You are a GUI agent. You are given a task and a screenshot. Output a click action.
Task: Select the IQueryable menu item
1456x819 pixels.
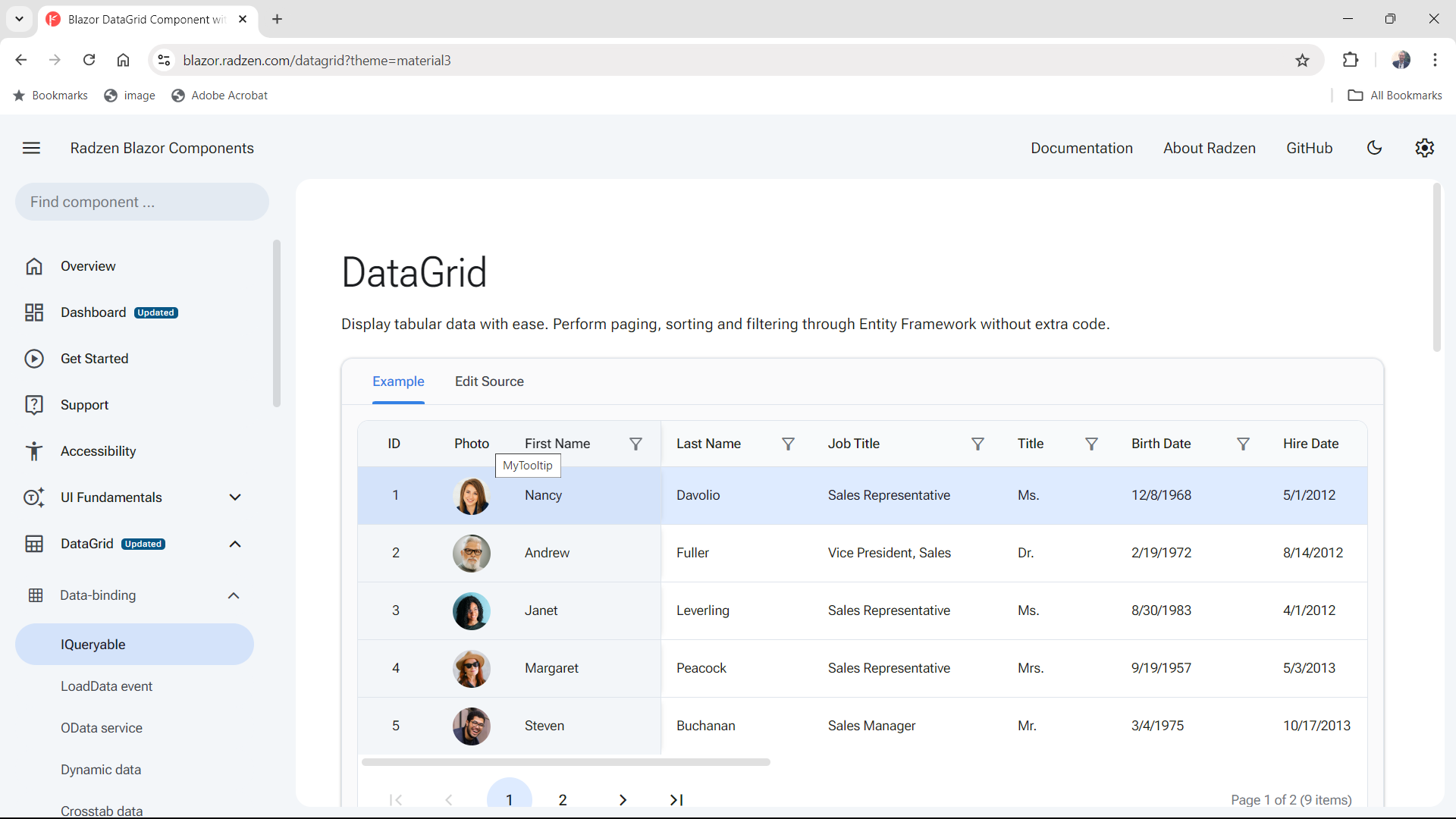tap(134, 645)
